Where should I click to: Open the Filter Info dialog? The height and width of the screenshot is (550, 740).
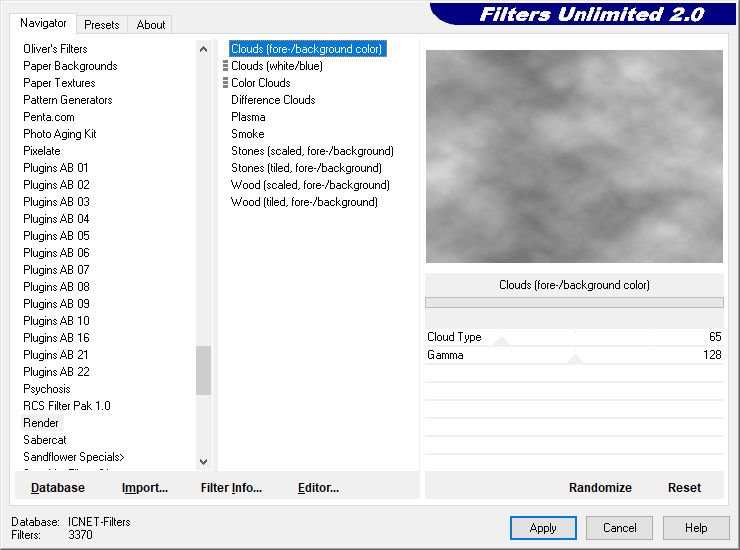point(231,488)
